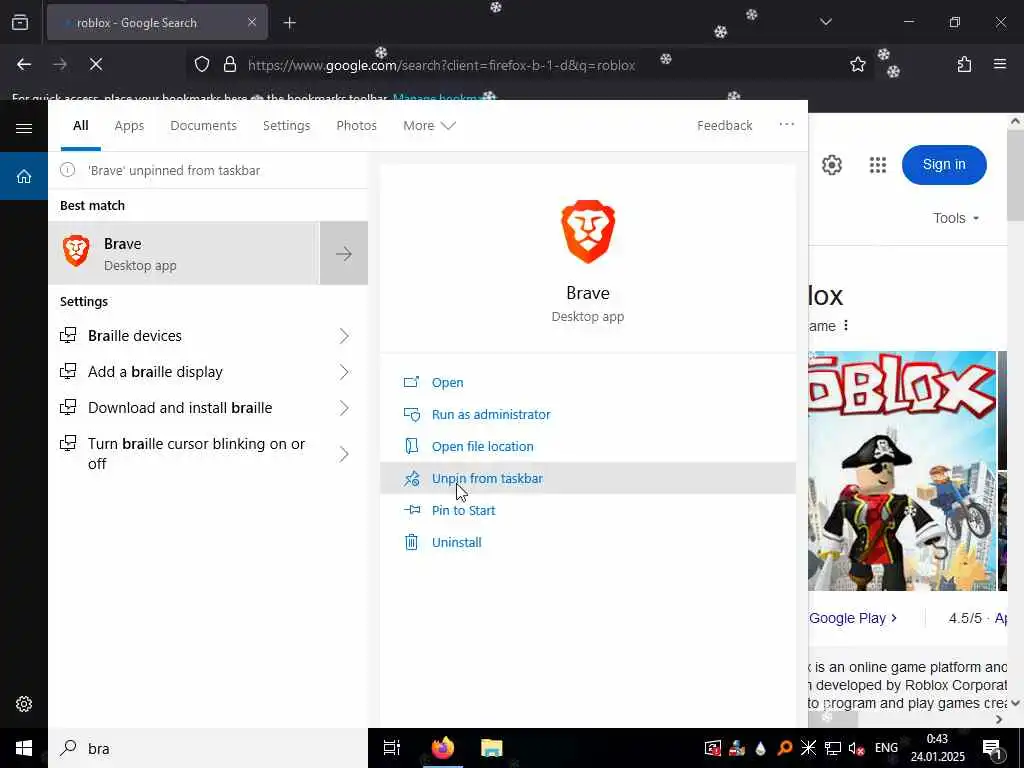Click the muted volume tray icon
The image size is (1024, 768).
click(x=857, y=748)
